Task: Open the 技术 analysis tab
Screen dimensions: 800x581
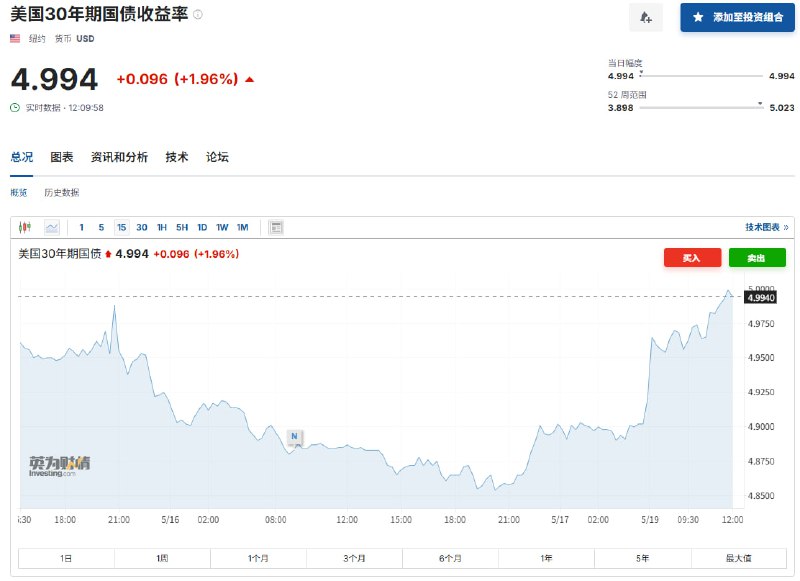Action: (x=176, y=157)
